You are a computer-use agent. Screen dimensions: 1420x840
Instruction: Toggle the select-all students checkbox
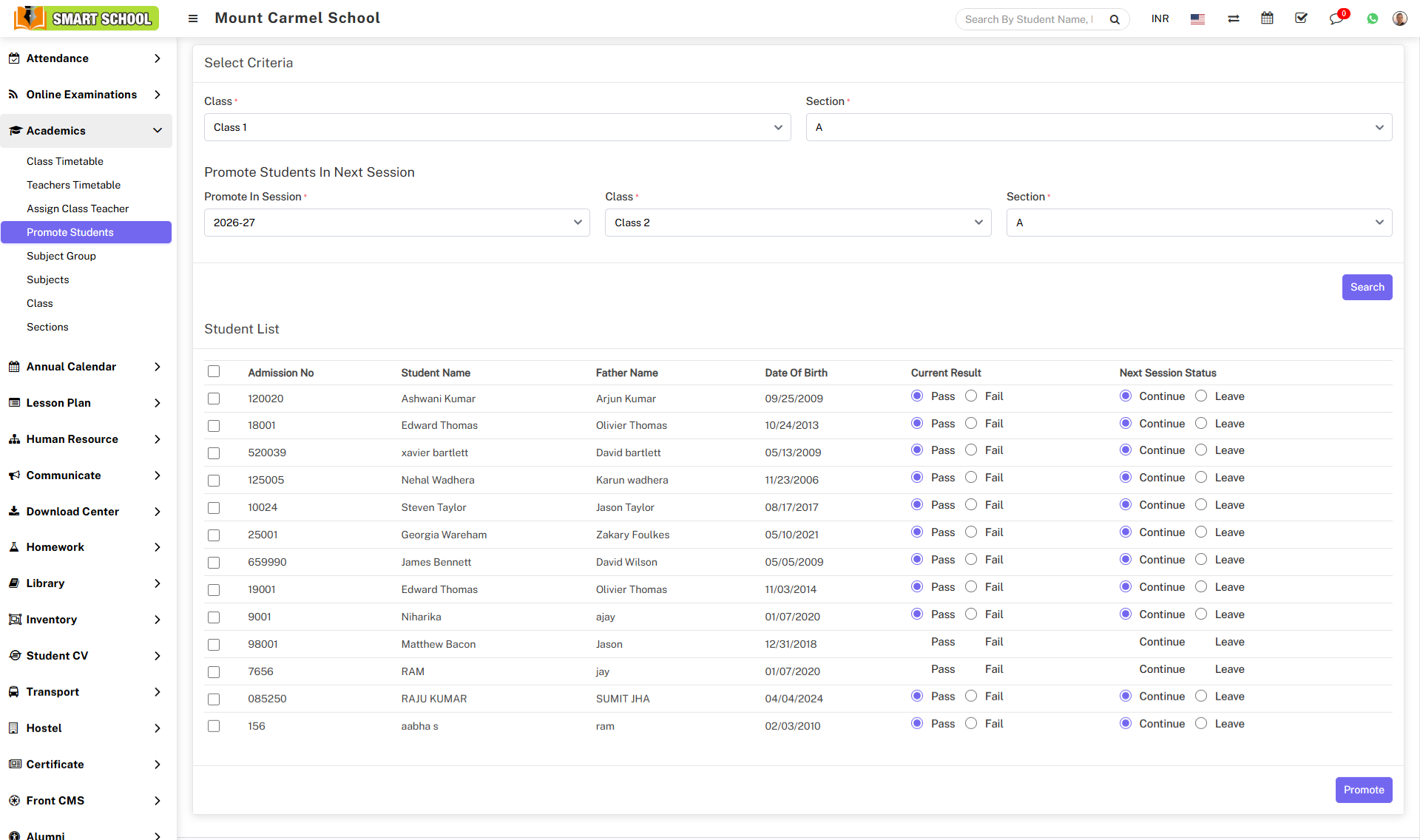pyautogui.click(x=214, y=371)
